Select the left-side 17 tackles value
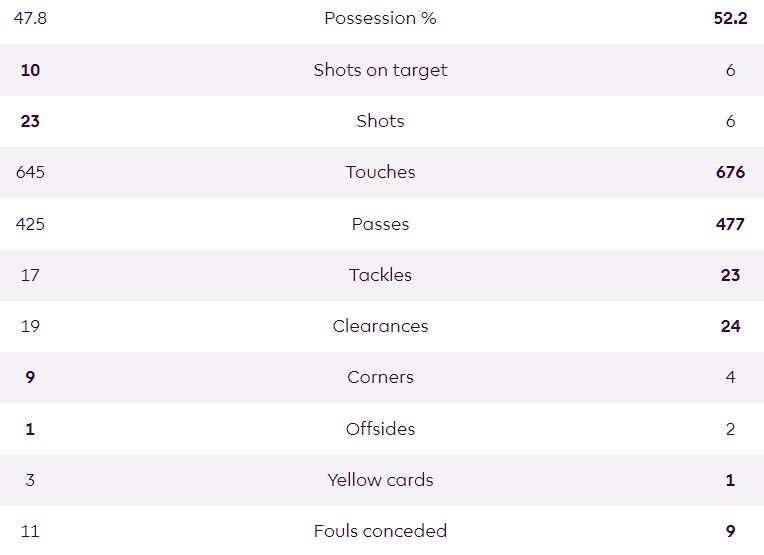Viewport: 764px width, 555px height. click(30, 275)
